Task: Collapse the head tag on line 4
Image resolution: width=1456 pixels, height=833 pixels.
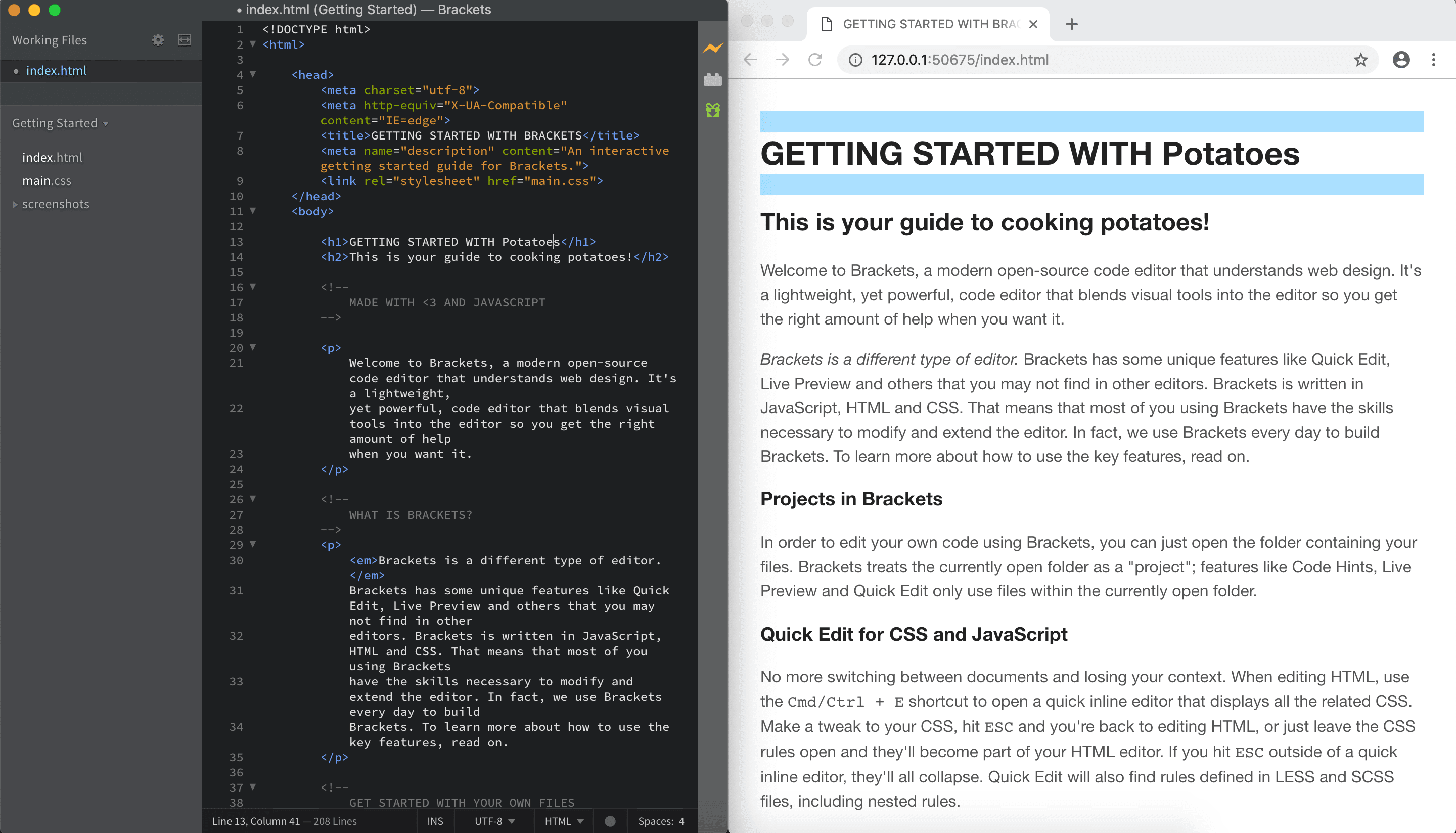Action: click(253, 74)
